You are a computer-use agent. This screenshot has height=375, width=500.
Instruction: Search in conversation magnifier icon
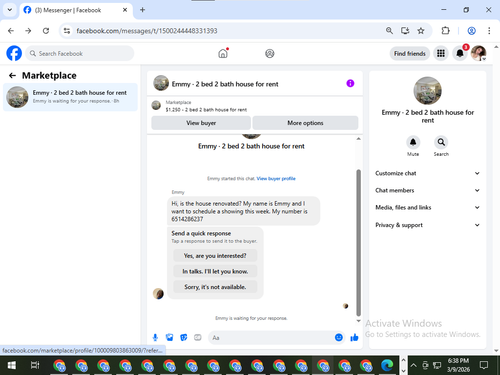[x=441, y=142]
